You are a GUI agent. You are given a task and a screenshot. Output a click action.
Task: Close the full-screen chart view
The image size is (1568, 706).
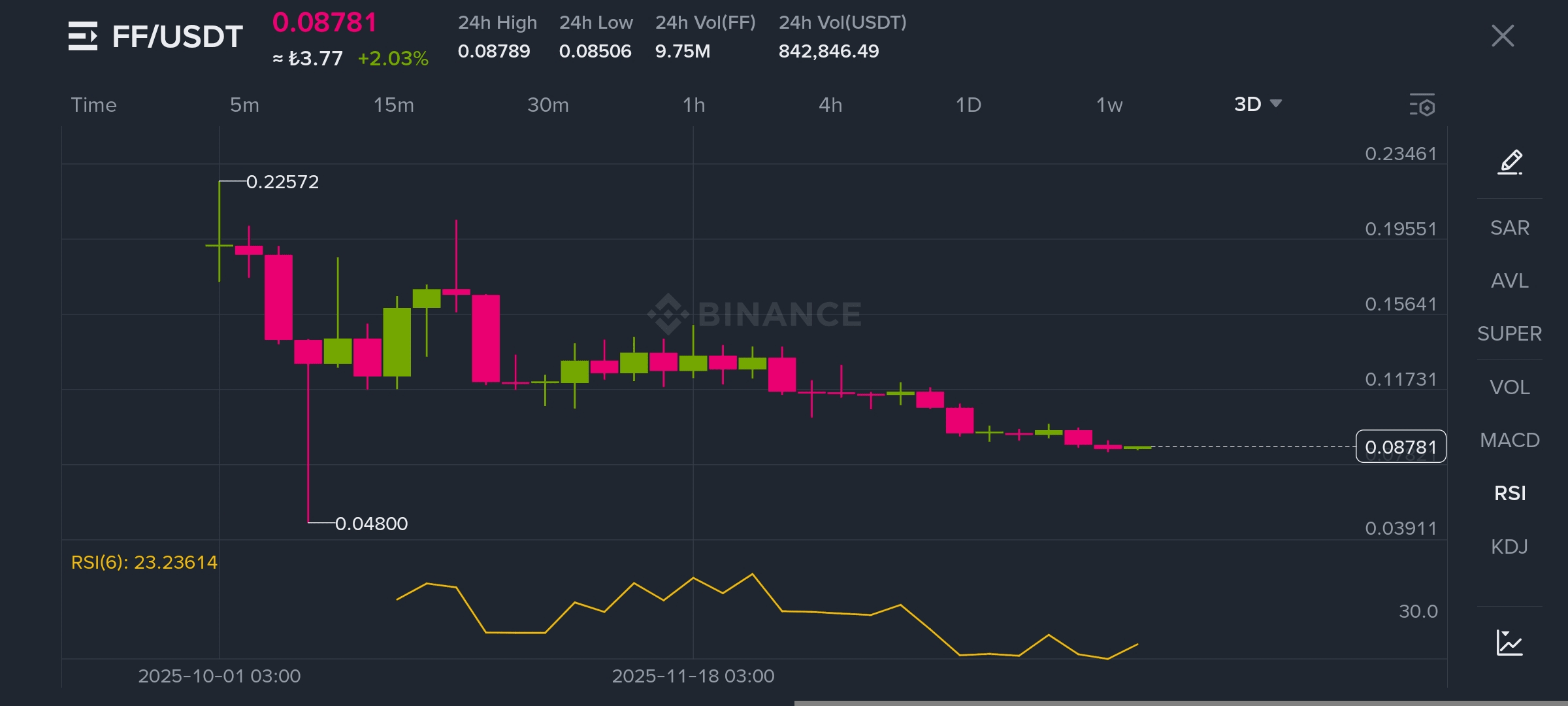(1503, 36)
